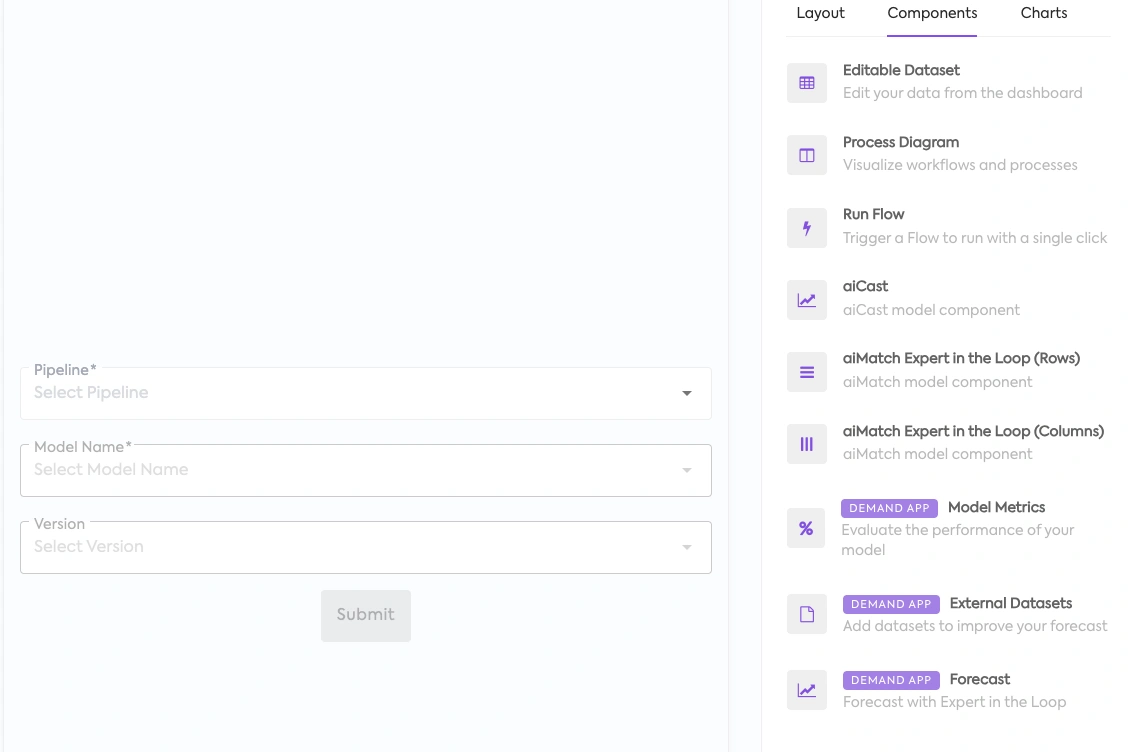
Task: Click the aiCast component title
Action: [x=866, y=287]
